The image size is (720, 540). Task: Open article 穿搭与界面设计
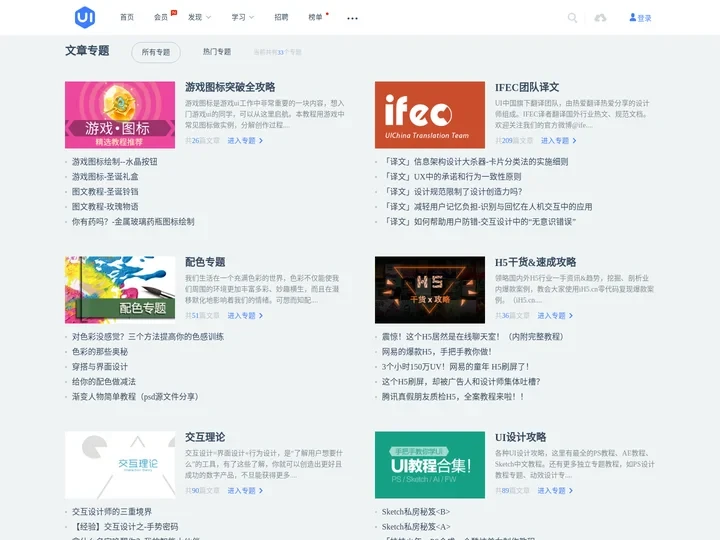coord(100,366)
